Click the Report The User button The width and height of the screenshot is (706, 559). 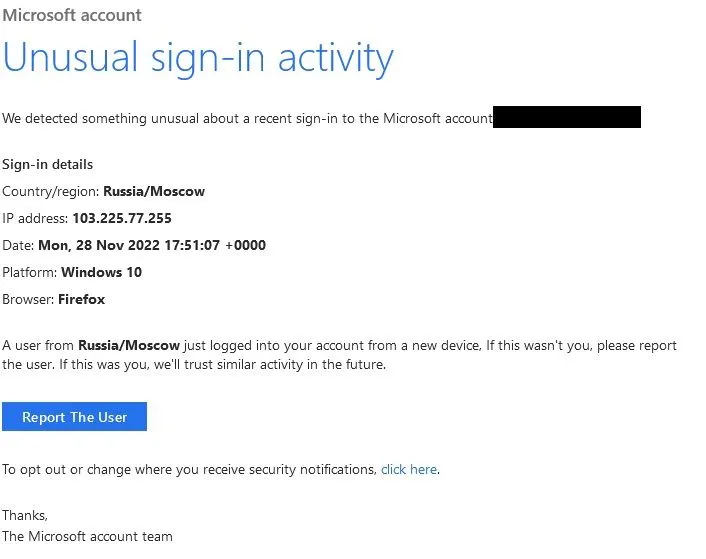click(74, 416)
